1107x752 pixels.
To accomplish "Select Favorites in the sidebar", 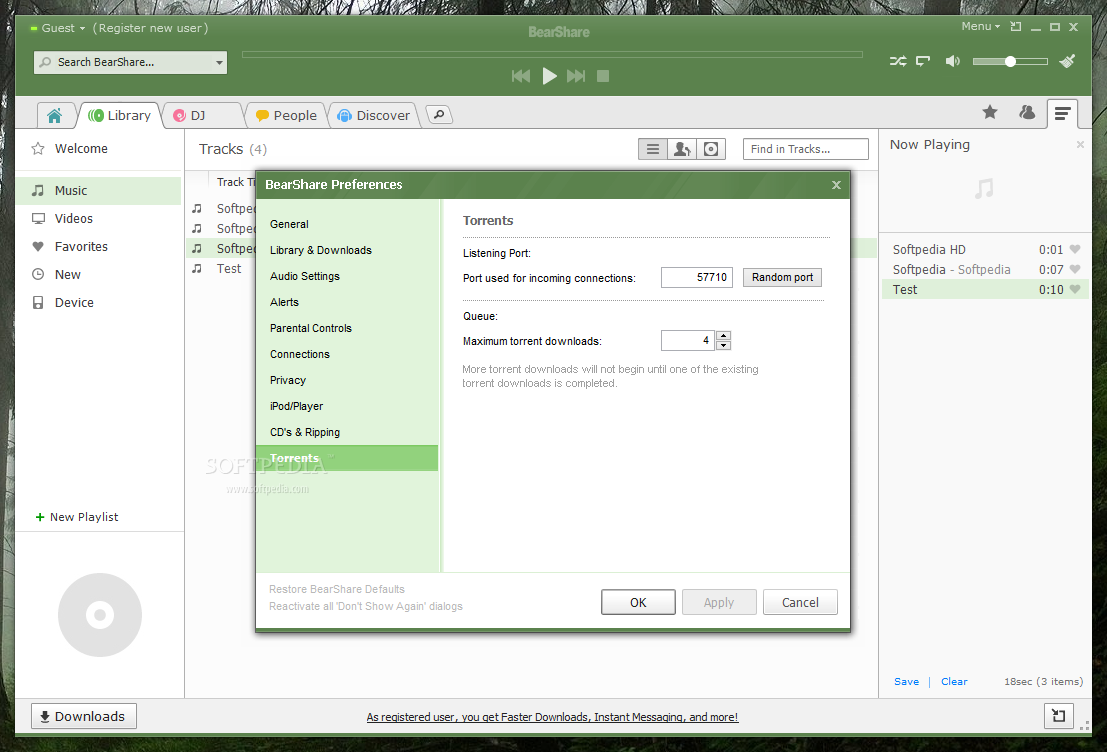I will (x=81, y=246).
